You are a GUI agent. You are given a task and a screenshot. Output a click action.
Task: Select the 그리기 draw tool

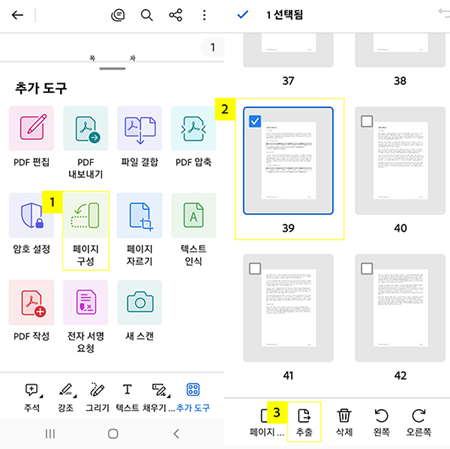[97, 398]
